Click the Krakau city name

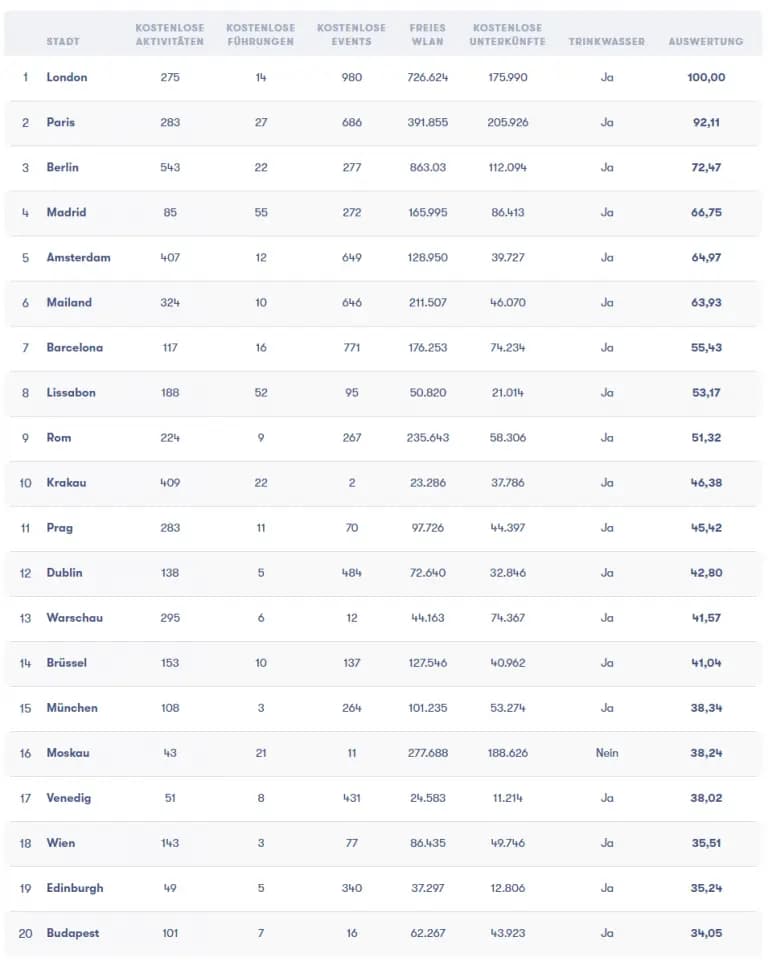pyautogui.click(x=66, y=483)
